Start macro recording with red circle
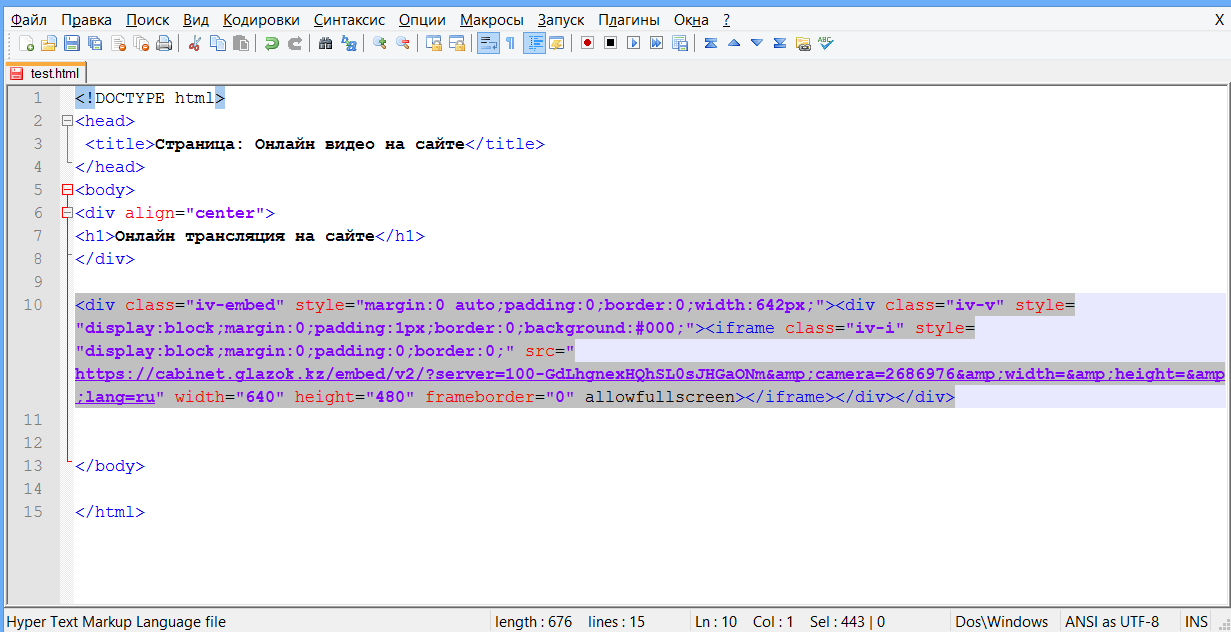The image size is (1231, 632). pos(587,43)
